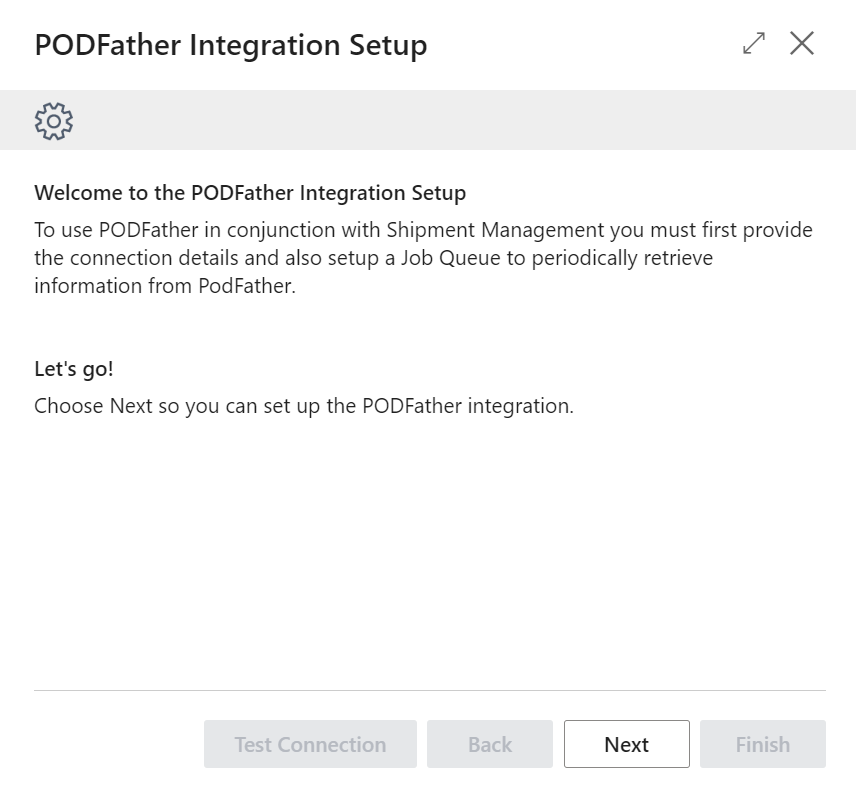Select the Test Connection button
Viewport: 856px width, 802px height.
tap(309, 744)
